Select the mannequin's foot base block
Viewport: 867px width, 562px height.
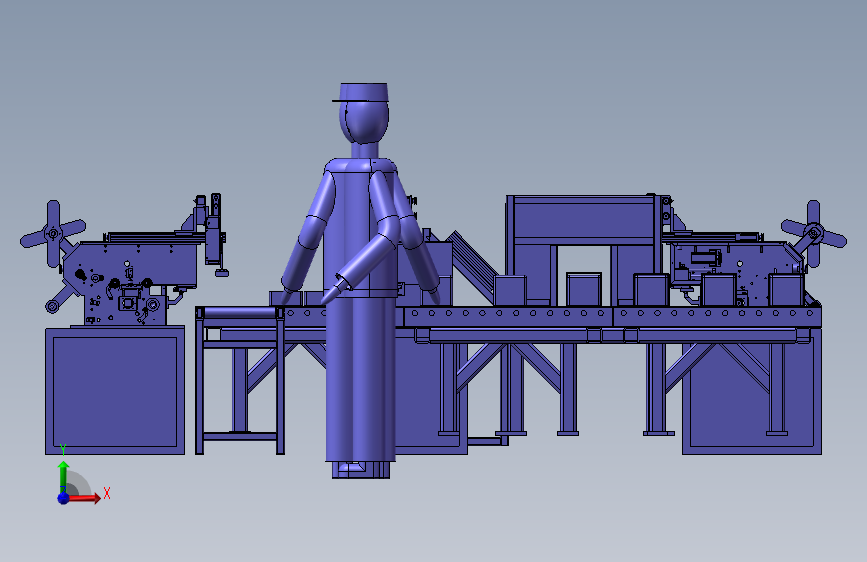click(x=361, y=470)
